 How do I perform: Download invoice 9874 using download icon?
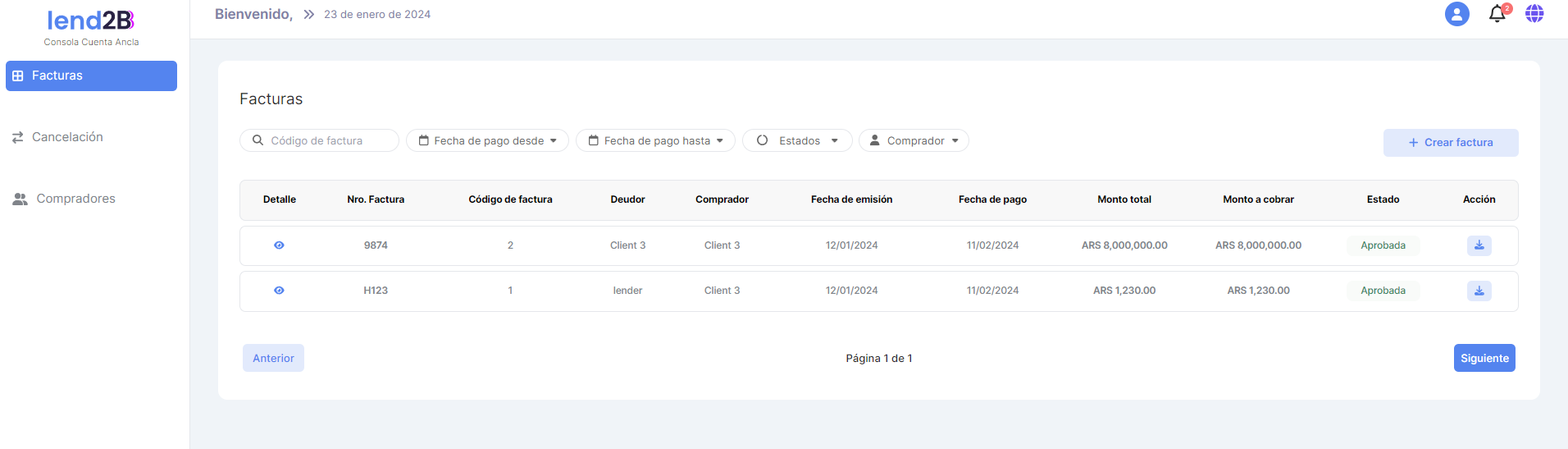(1479, 245)
